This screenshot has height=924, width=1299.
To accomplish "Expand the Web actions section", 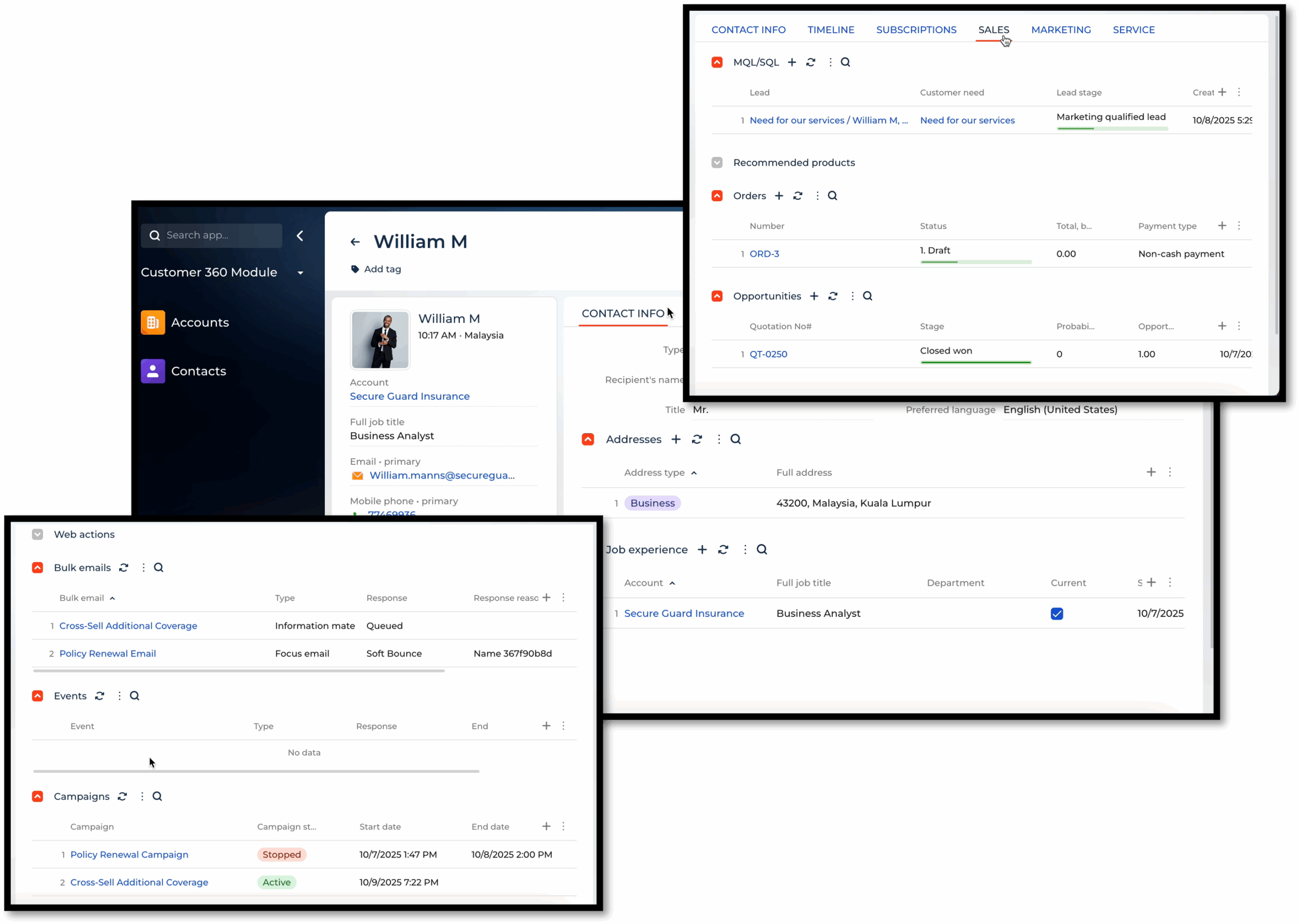I will click(38, 535).
